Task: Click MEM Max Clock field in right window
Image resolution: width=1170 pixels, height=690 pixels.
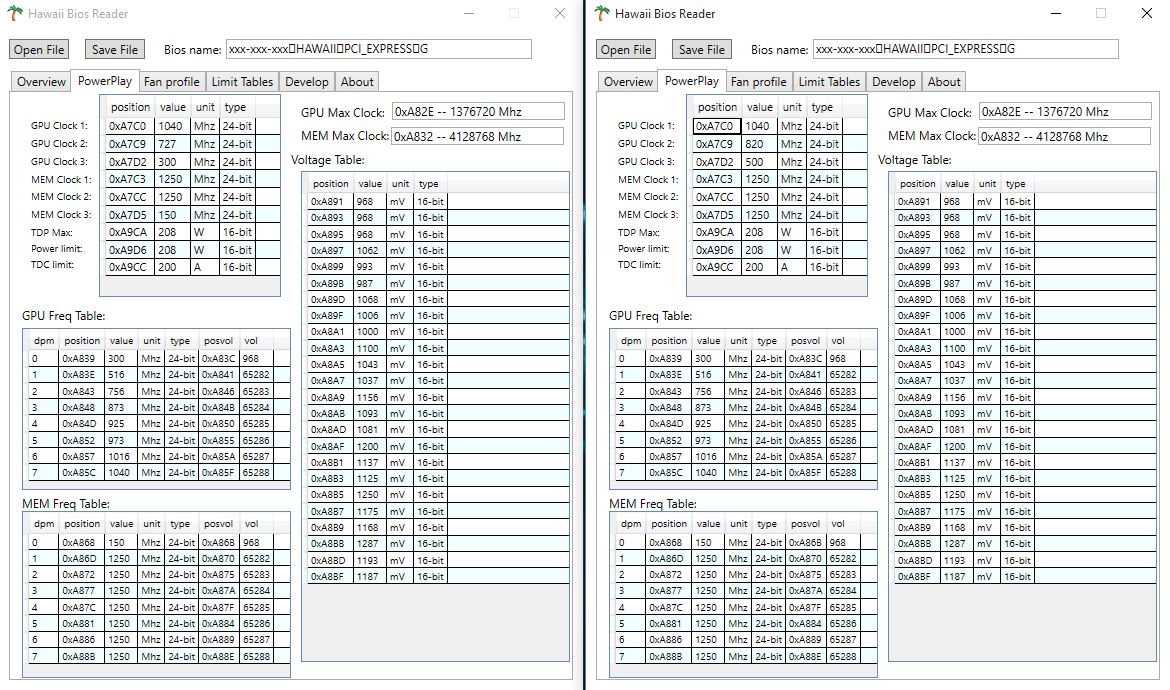Action: tap(1064, 137)
